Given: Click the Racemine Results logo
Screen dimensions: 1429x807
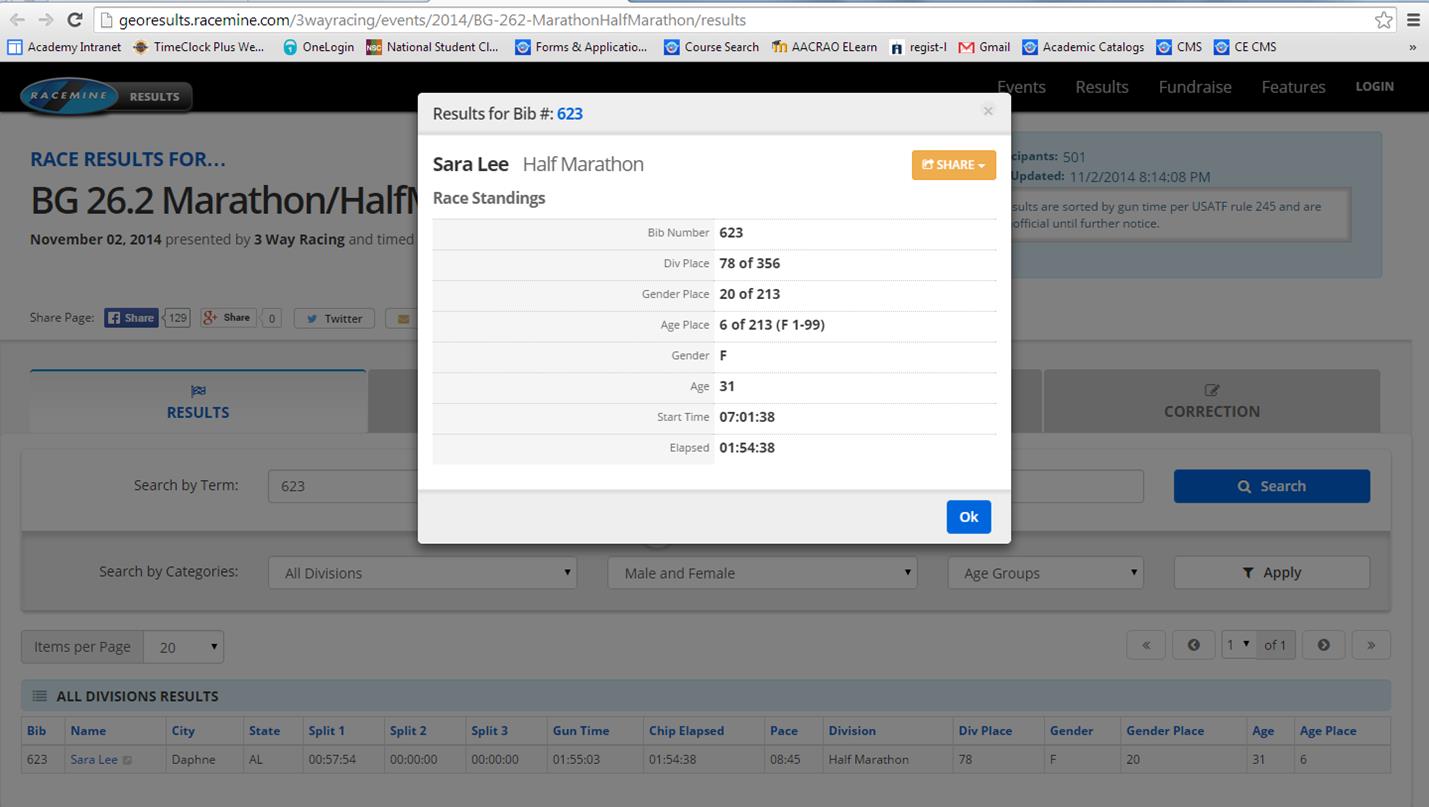Looking at the screenshot, I should (x=105, y=96).
